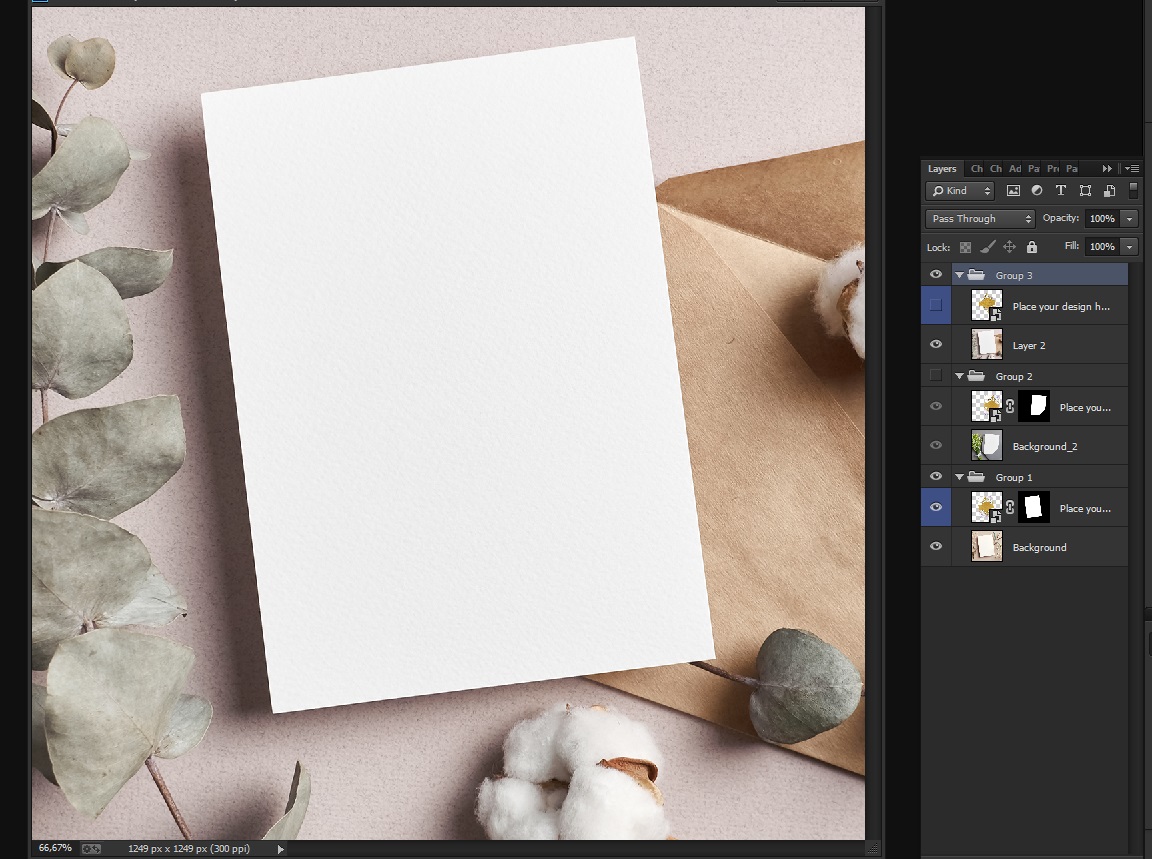Click the lock all padlock icon
The height and width of the screenshot is (859, 1152).
tap(1032, 248)
